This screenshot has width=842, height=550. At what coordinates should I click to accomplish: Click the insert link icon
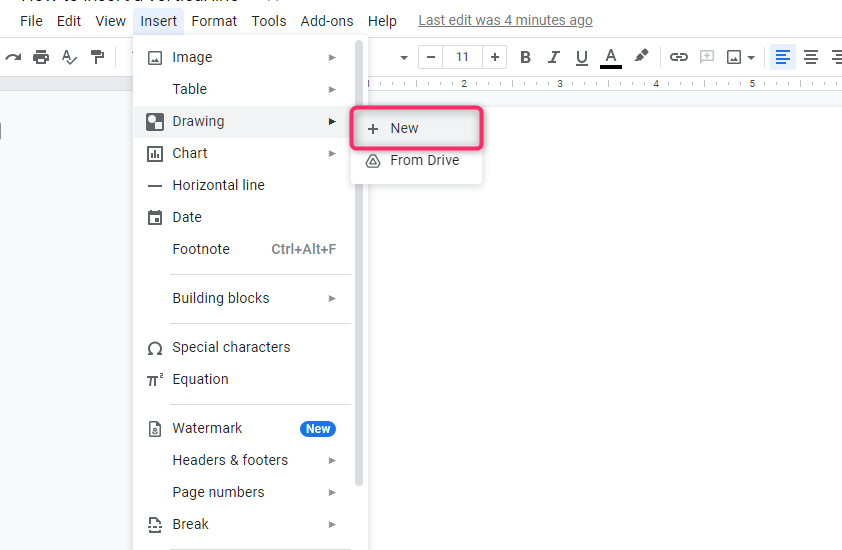[x=679, y=57]
